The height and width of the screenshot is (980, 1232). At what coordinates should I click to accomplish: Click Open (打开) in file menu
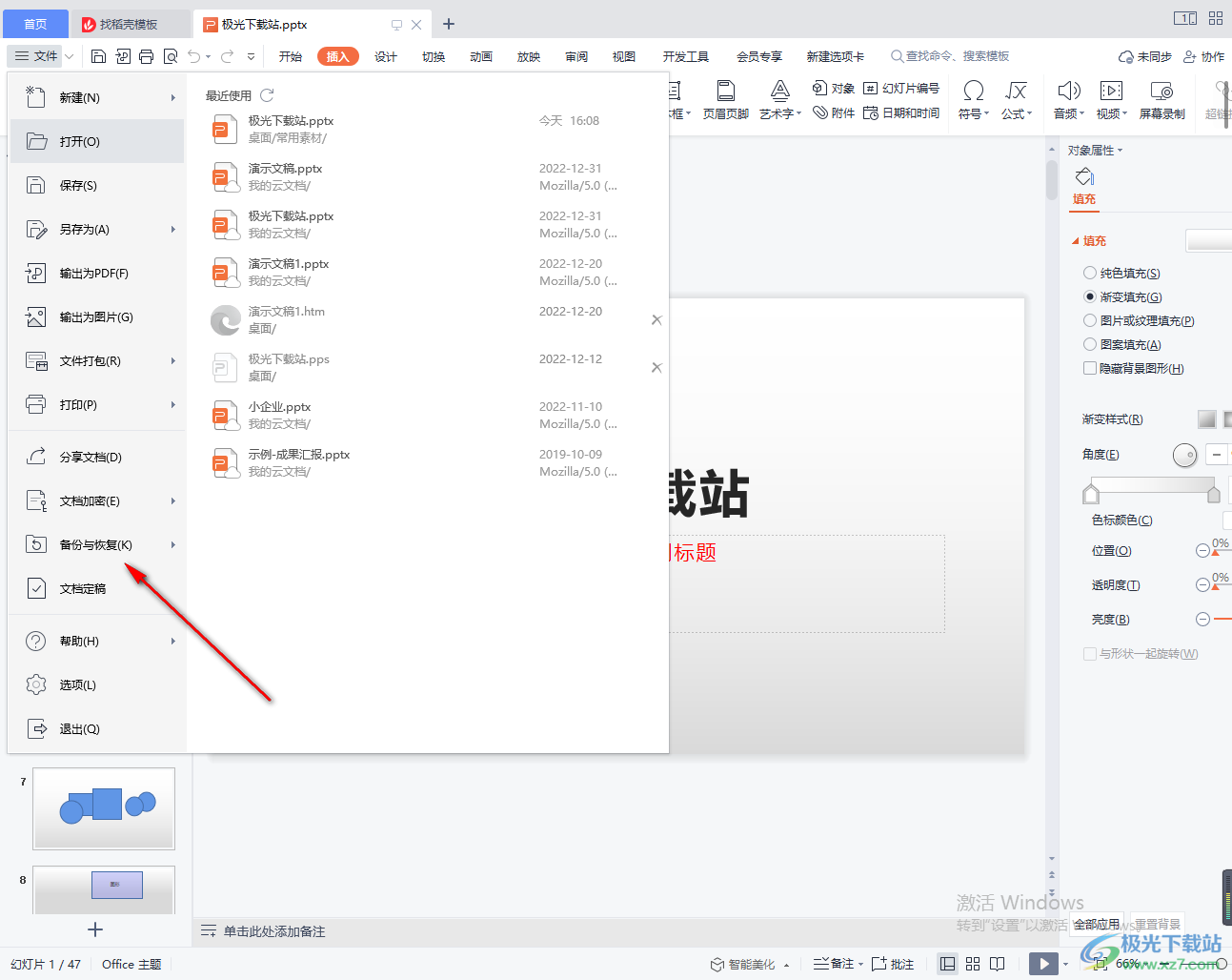[97, 141]
